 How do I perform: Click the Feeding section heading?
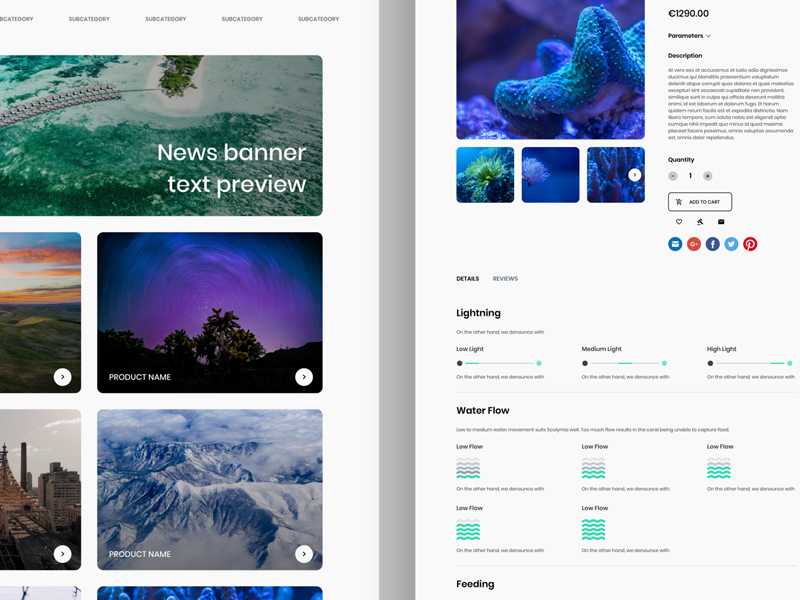pos(475,584)
